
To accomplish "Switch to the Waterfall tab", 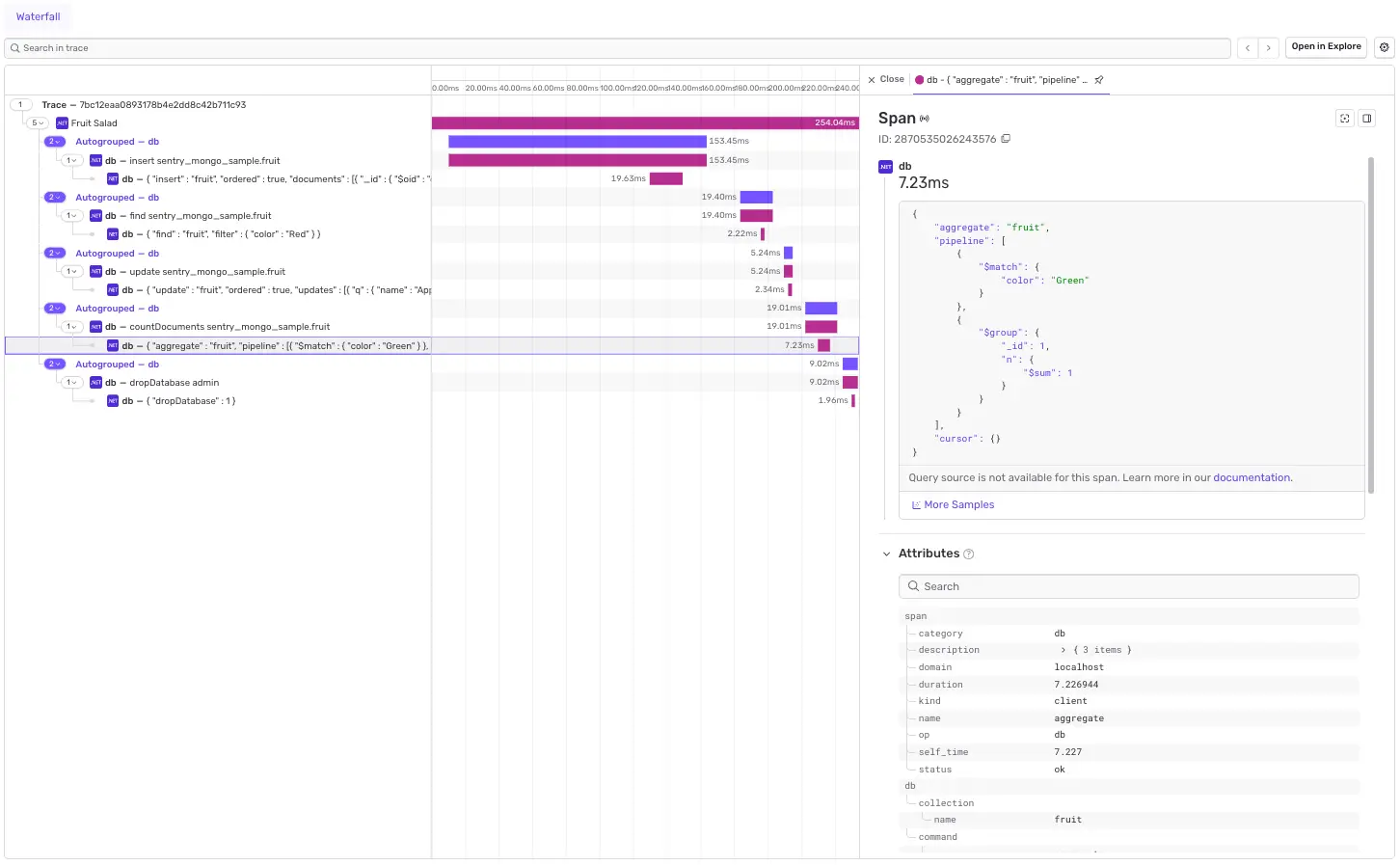I will (39, 16).
